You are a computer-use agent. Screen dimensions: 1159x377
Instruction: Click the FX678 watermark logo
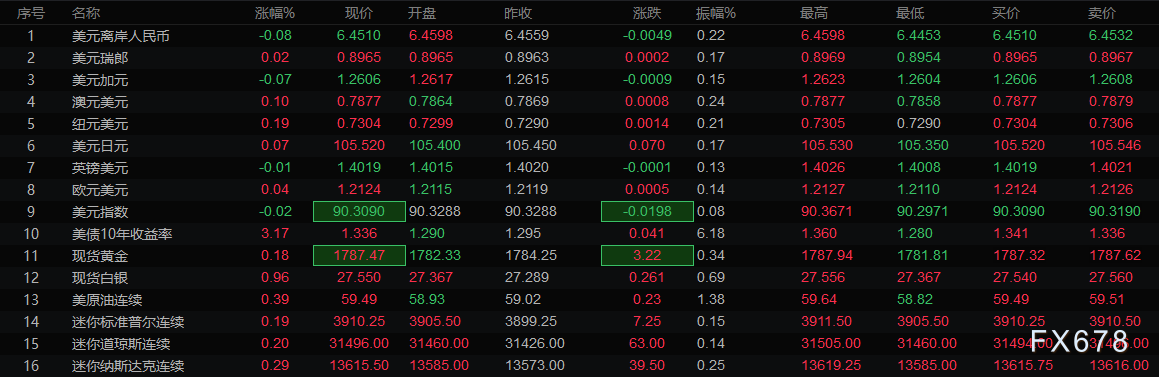tap(1079, 341)
